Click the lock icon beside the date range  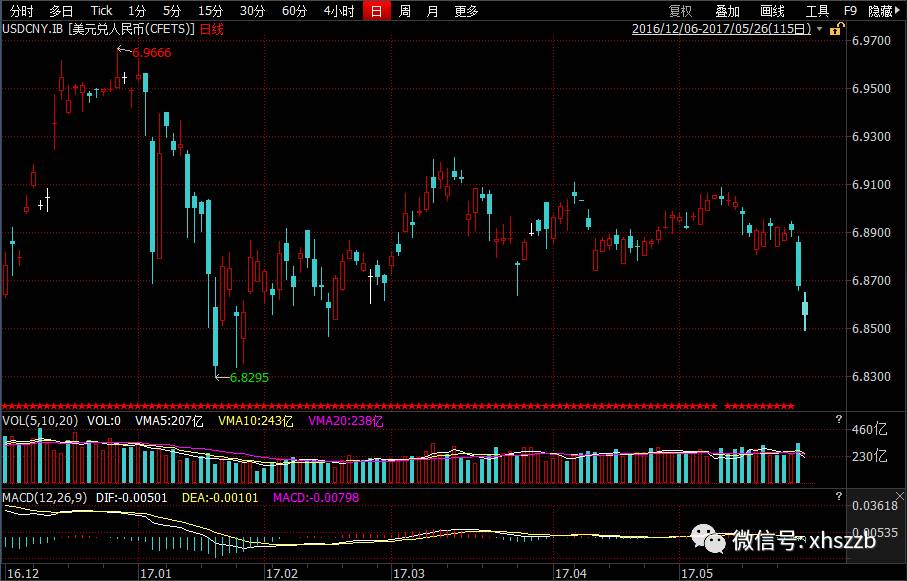tap(836, 29)
